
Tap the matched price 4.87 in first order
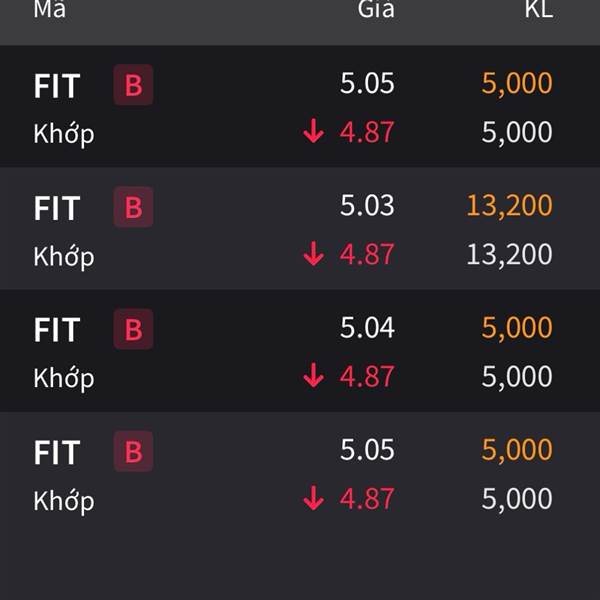click(x=367, y=132)
